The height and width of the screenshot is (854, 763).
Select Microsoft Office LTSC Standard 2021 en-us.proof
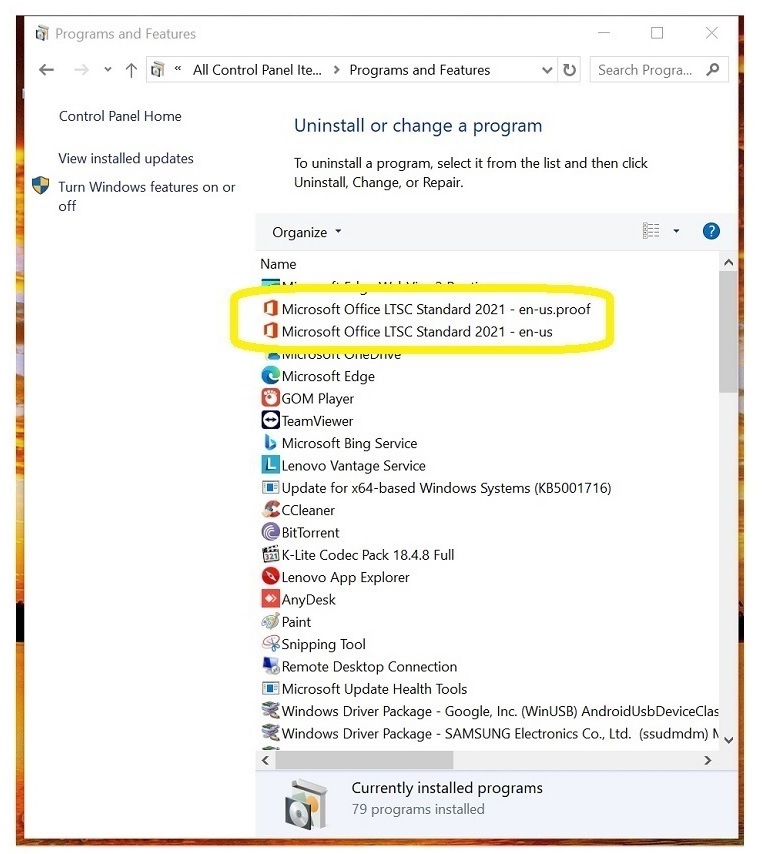pyautogui.click(x=436, y=309)
